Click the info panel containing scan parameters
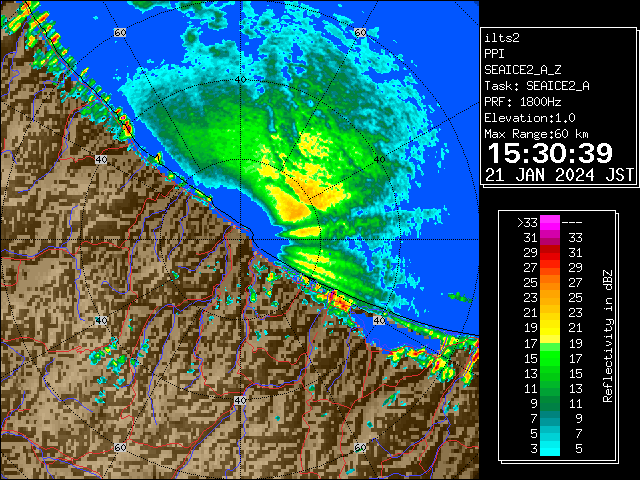The width and height of the screenshot is (640, 480). click(x=559, y=107)
